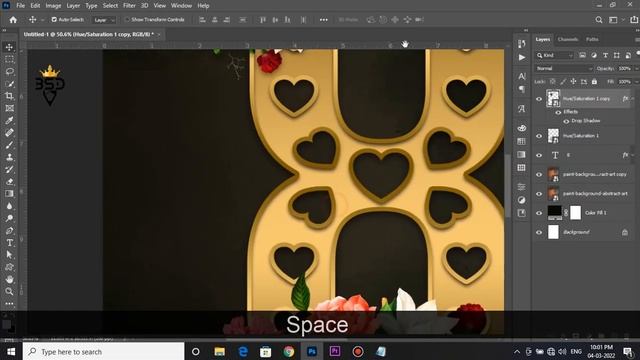Screen dimensions: 640x360
Task: Hide the Hue/Saturation 1 copy layer
Action: [x=539, y=99]
